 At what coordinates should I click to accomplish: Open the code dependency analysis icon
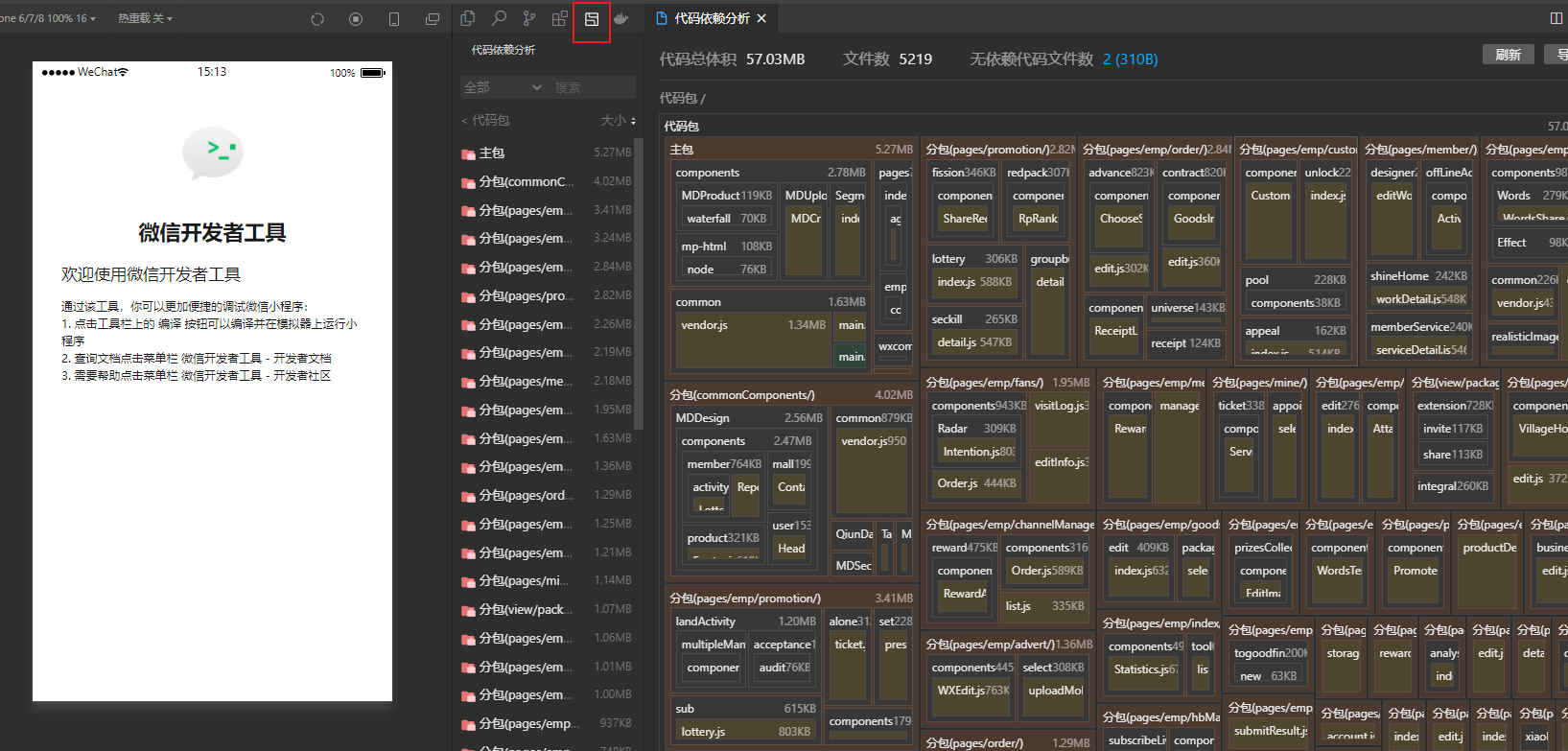tap(592, 19)
